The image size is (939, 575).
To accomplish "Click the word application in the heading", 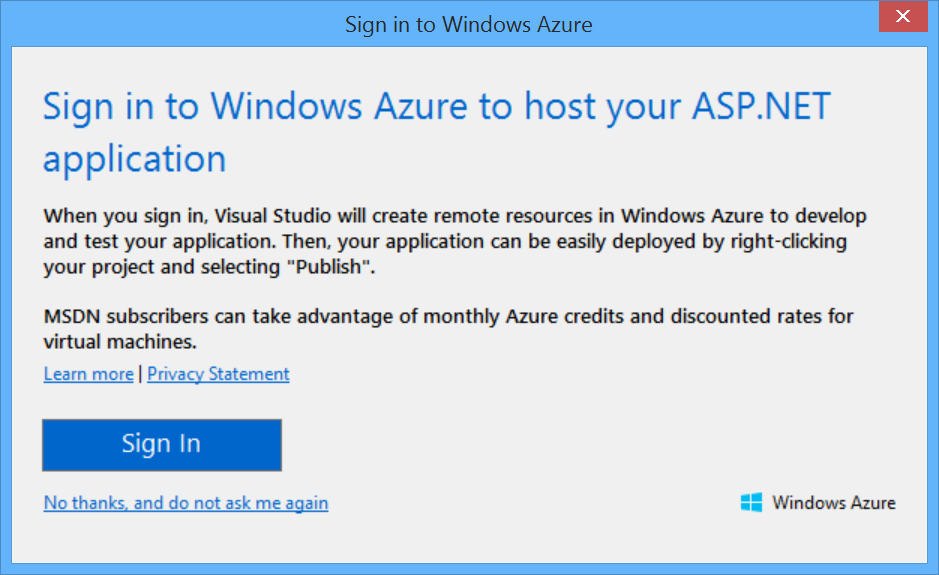I will (x=135, y=159).
